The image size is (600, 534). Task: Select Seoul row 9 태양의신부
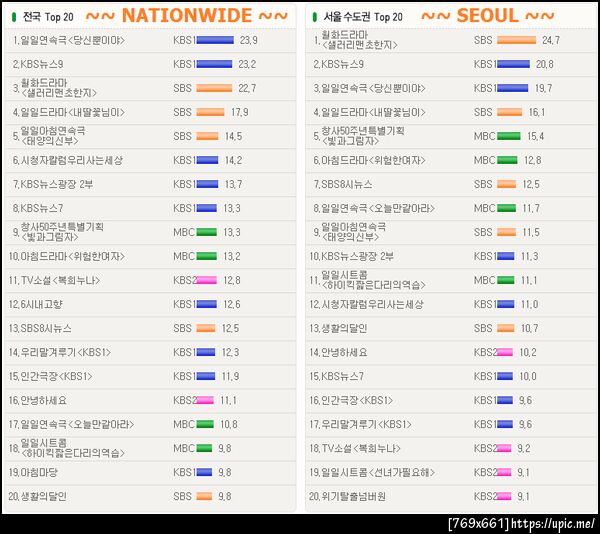click(x=451, y=232)
